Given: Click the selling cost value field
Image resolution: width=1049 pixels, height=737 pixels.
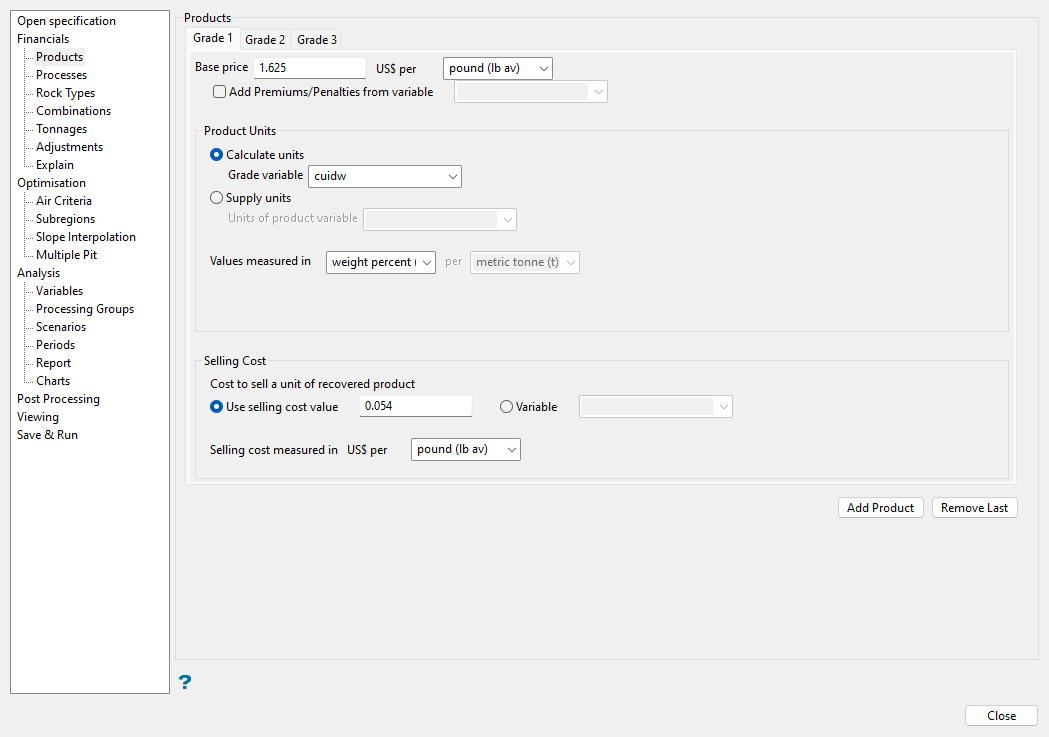Looking at the screenshot, I should pos(415,406).
